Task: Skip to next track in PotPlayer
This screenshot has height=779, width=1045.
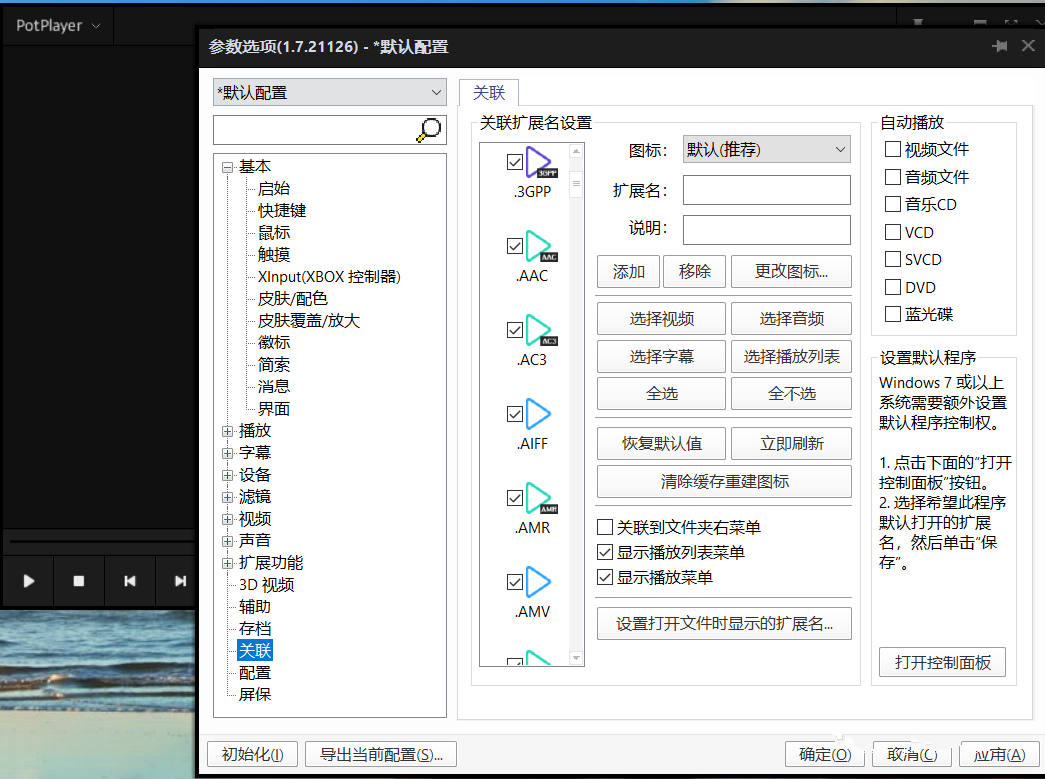Action: (x=180, y=581)
